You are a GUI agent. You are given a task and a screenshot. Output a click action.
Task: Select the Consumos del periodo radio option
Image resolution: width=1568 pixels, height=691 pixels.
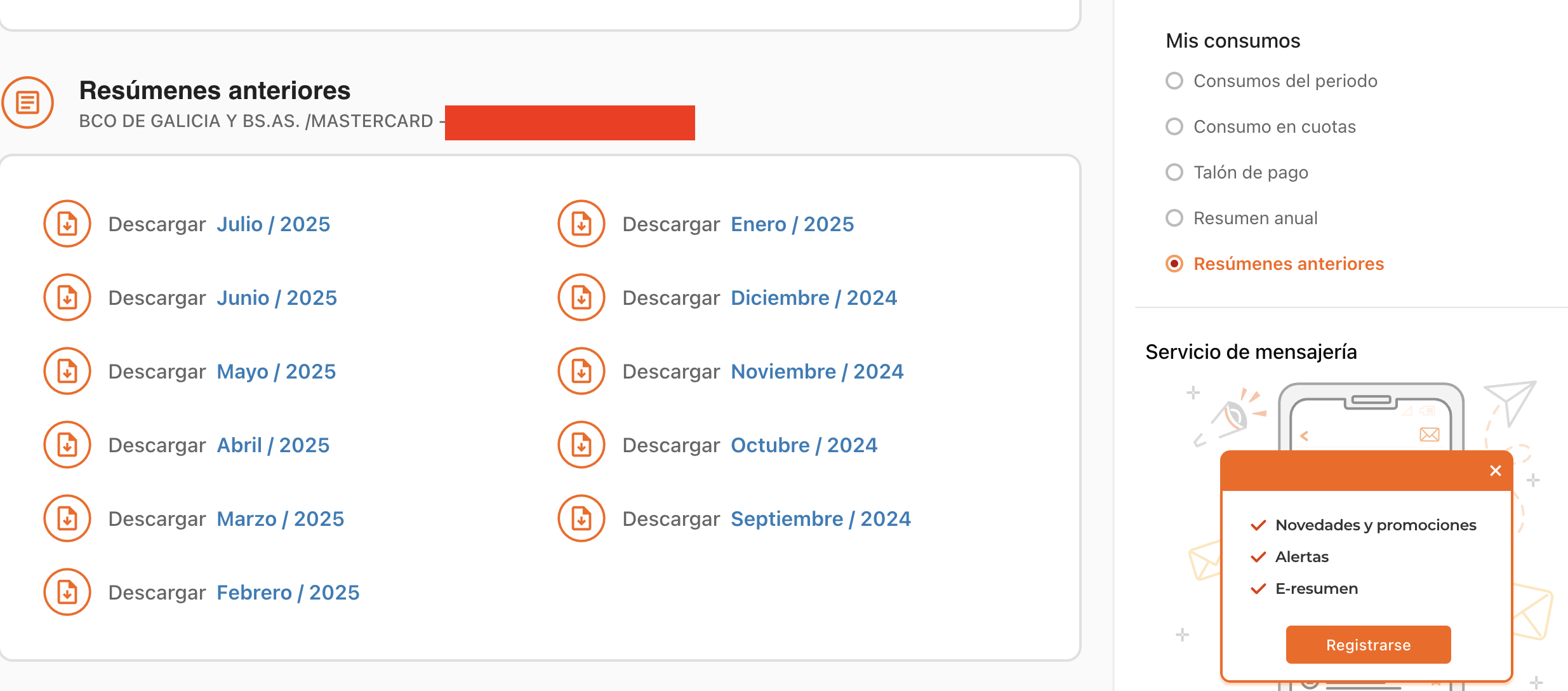tap(1174, 81)
